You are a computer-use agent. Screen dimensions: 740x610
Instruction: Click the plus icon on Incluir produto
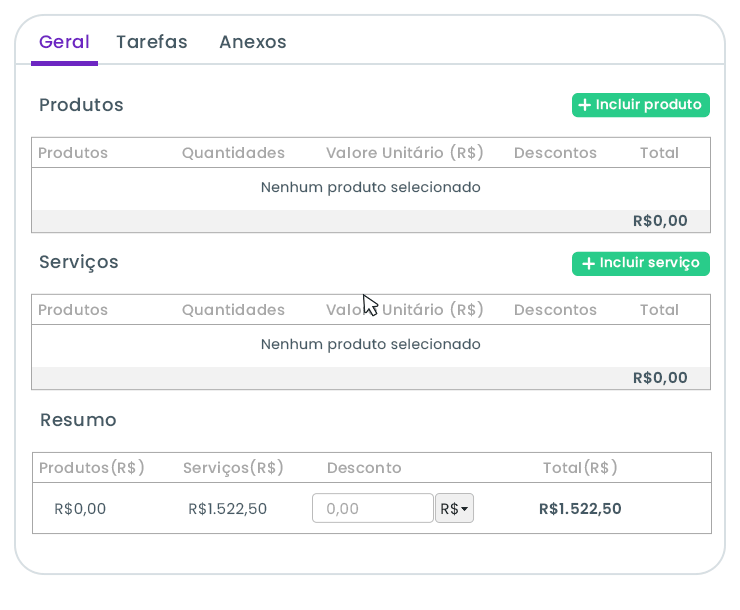pyautogui.click(x=586, y=105)
